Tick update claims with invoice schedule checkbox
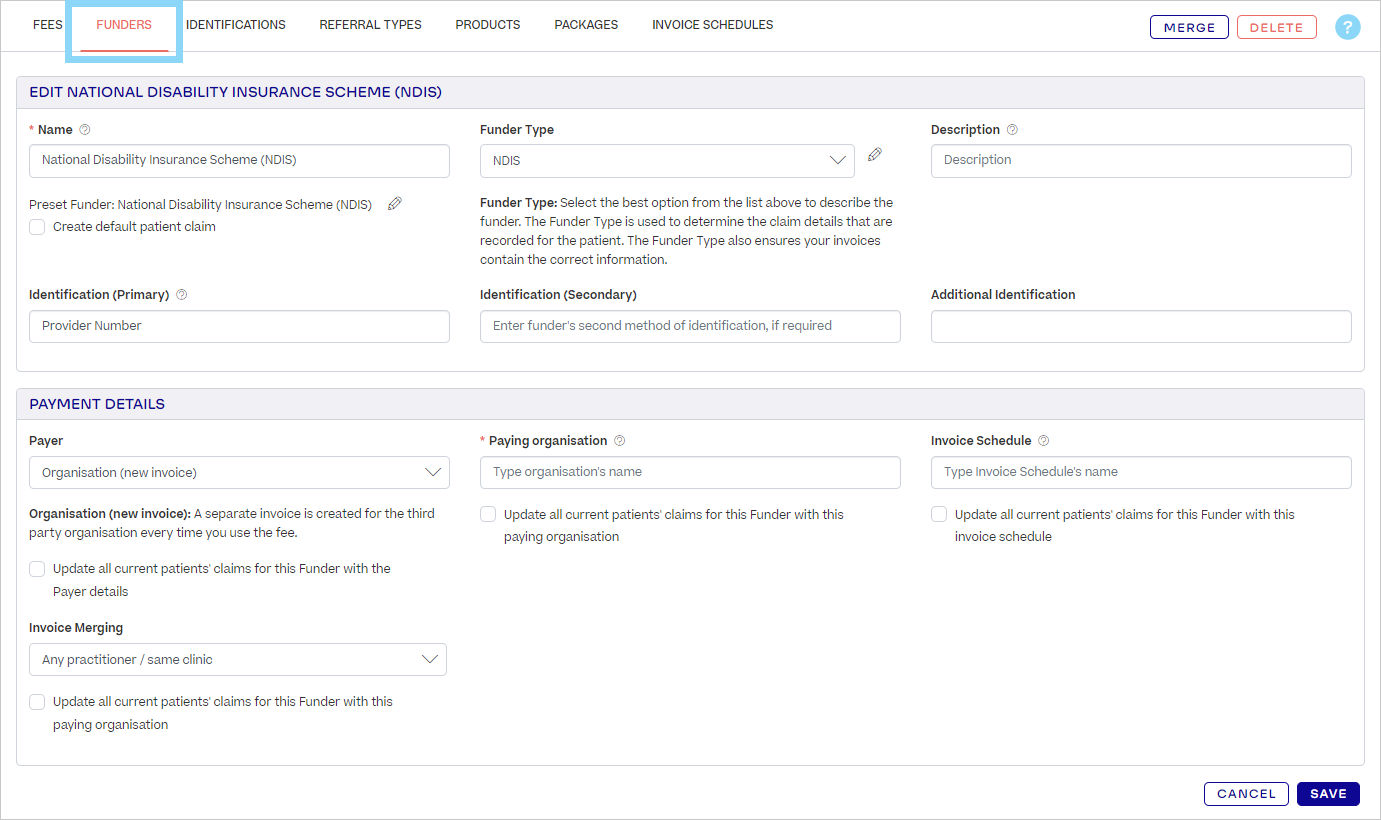 (x=939, y=514)
